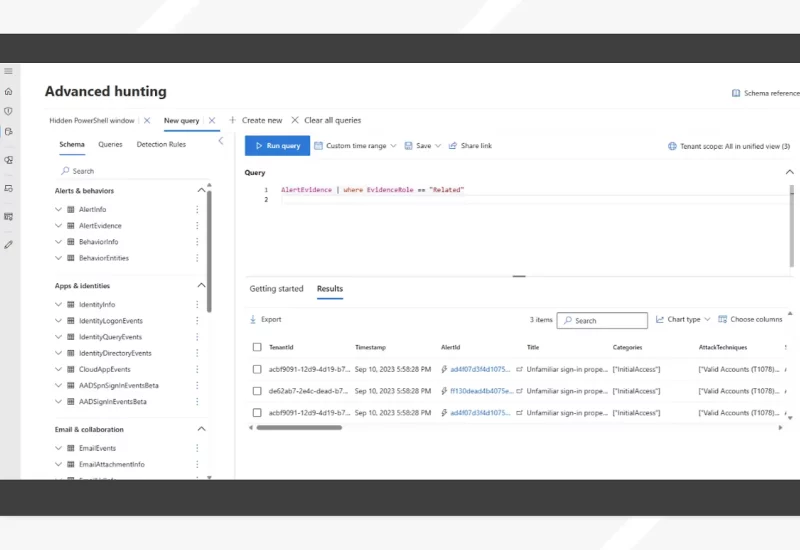This screenshot has width=800, height=550.
Task: Switch to Results tab
Action: 330,289
